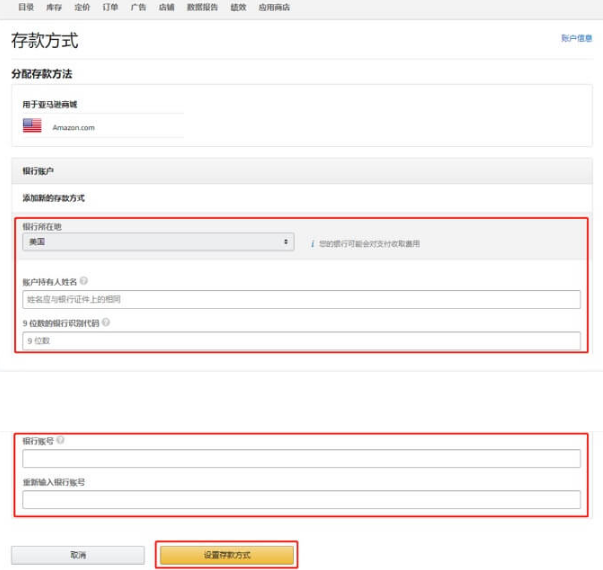The height and width of the screenshot is (570, 603).
Task: Open the 库存 menu
Action: (x=53, y=6)
